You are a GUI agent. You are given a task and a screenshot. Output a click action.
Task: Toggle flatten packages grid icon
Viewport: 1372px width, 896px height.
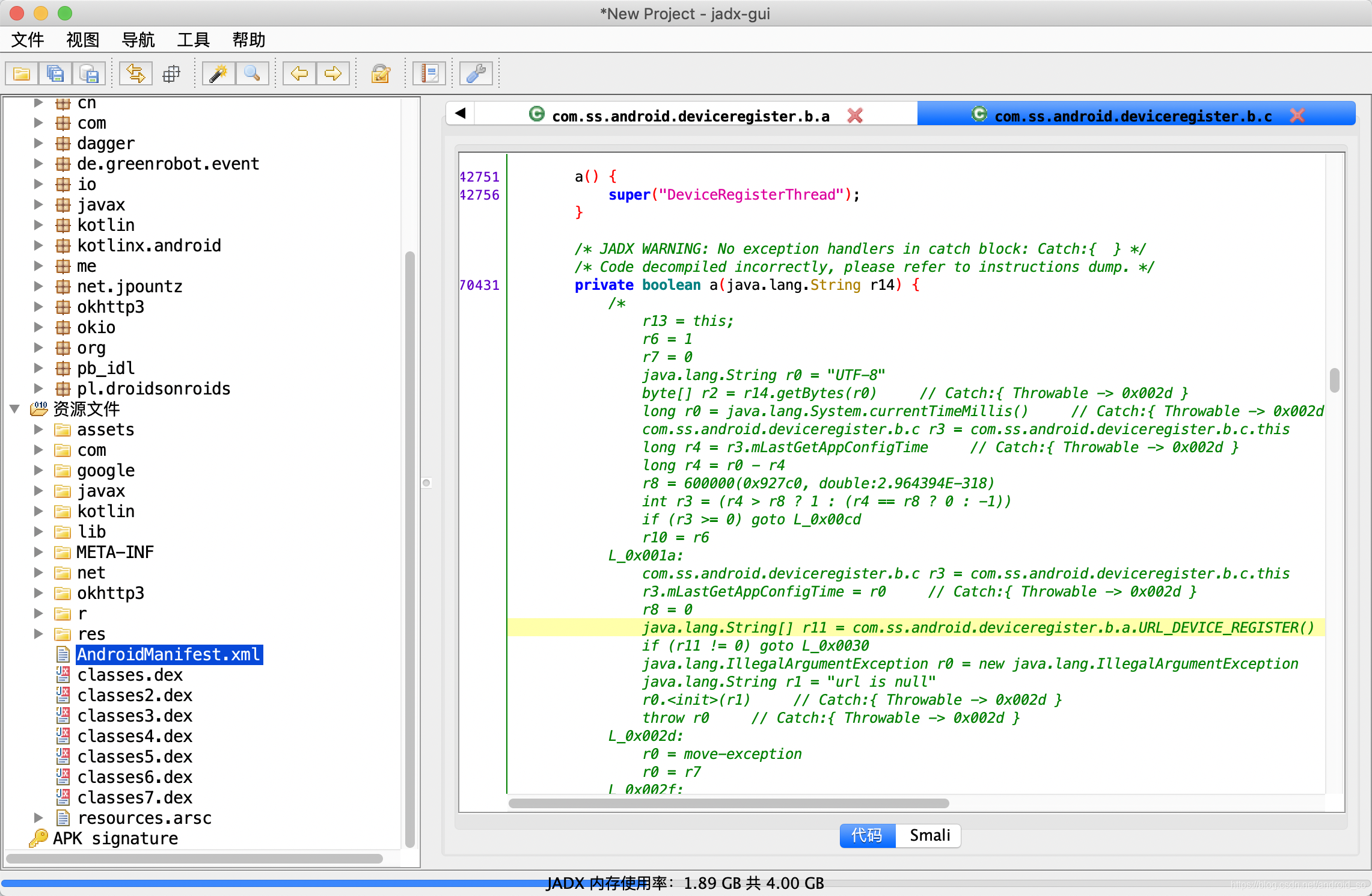click(x=172, y=73)
